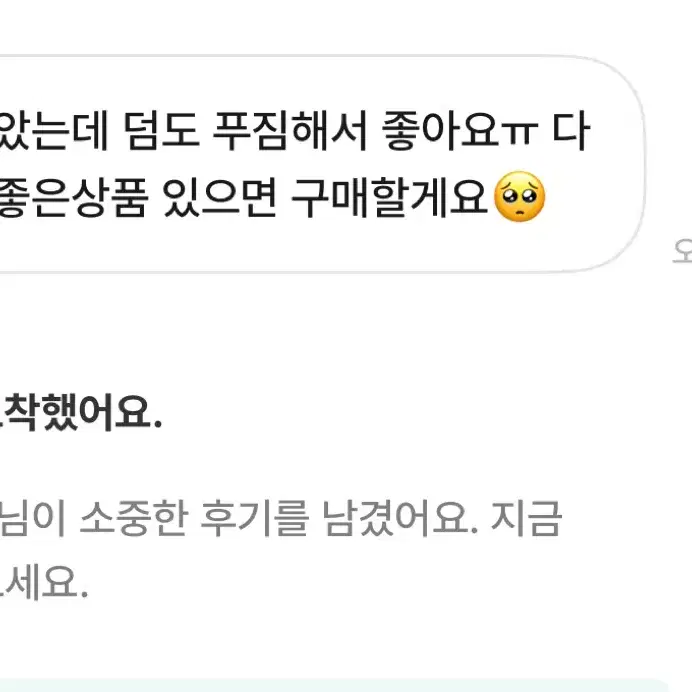Tap the pleading face emoji in message
692x692 pixels.
(519, 197)
